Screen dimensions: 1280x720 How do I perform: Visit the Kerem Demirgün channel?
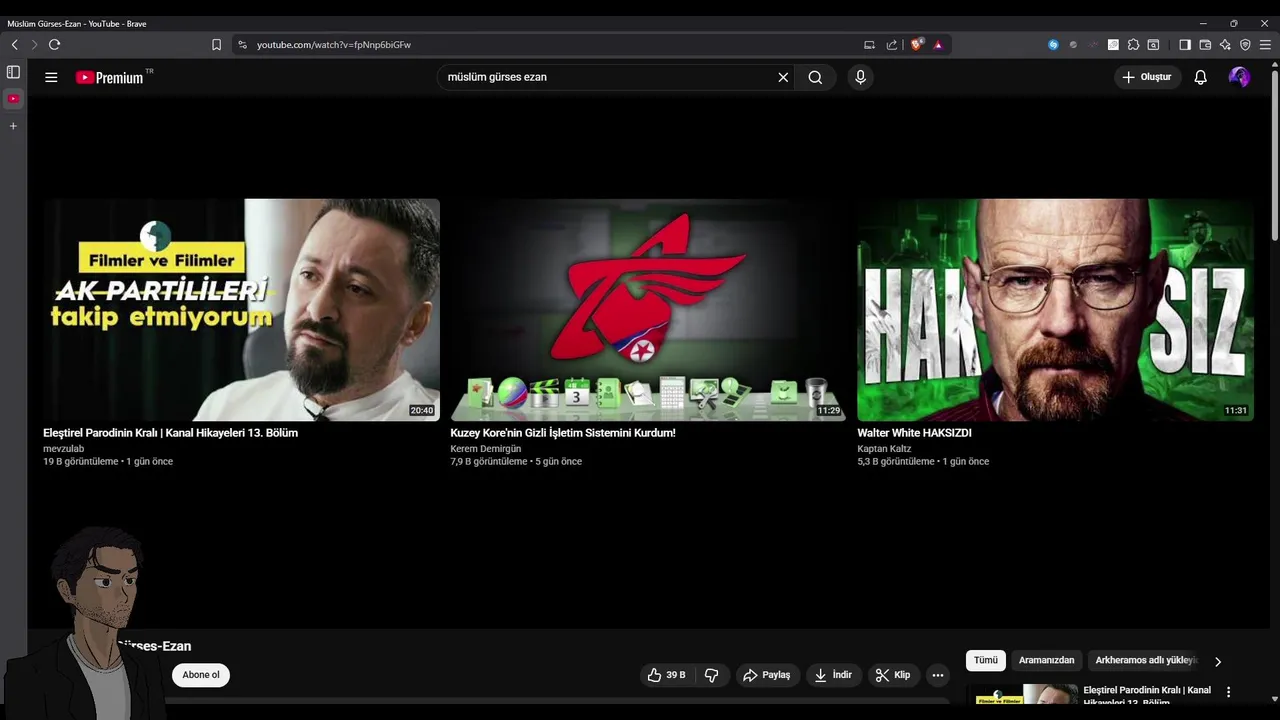click(x=485, y=449)
